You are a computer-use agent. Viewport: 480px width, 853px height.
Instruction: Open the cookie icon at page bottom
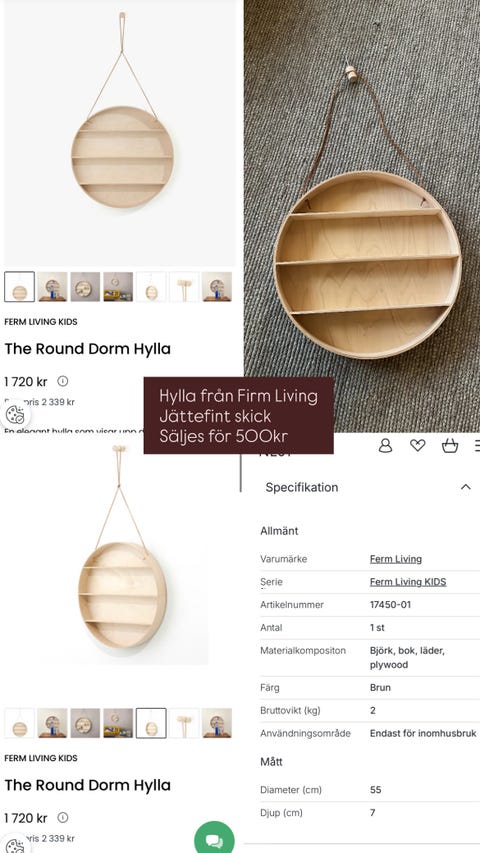(x=15, y=846)
